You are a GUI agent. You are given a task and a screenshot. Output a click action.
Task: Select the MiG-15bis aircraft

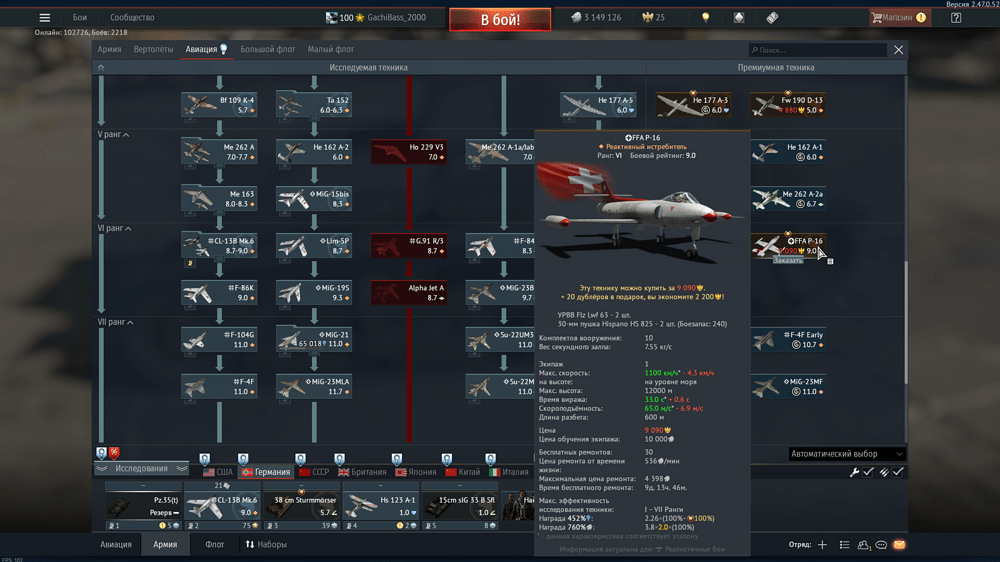(314, 199)
